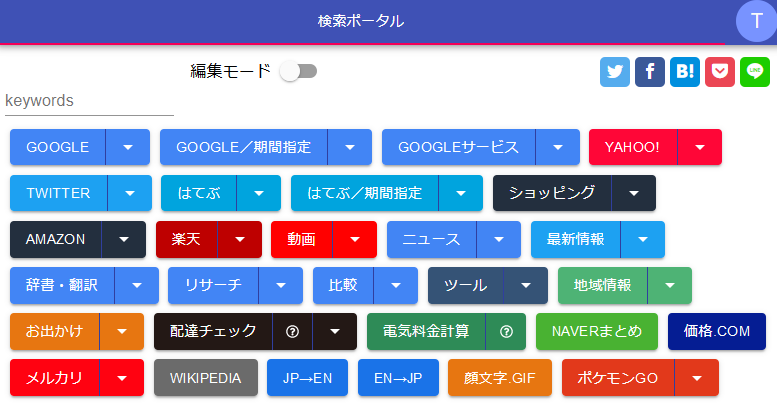Focus the keywords input field
This screenshot has width=777, height=410.
[89, 101]
